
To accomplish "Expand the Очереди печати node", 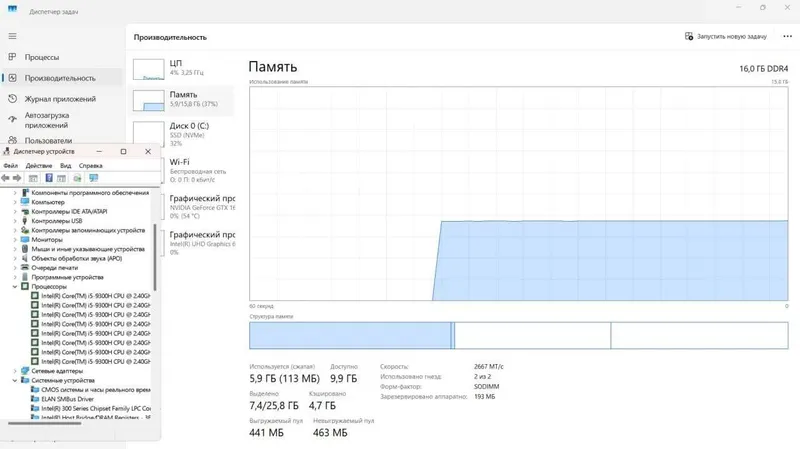I will tap(15, 267).
